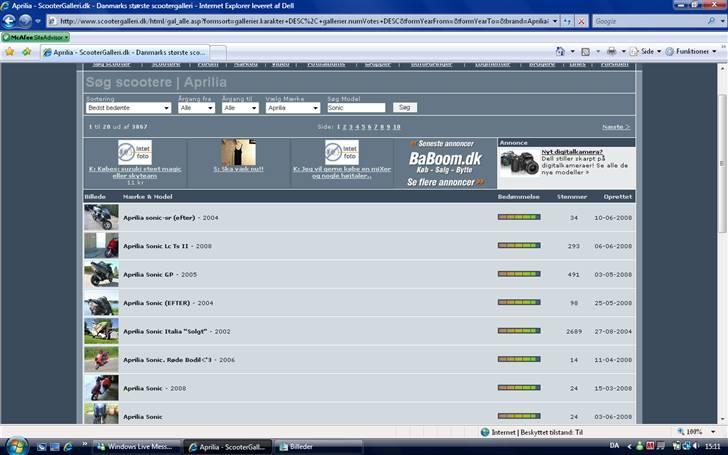Switch to the Aprilia ScooterGalleri browser tab

coord(126,52)
